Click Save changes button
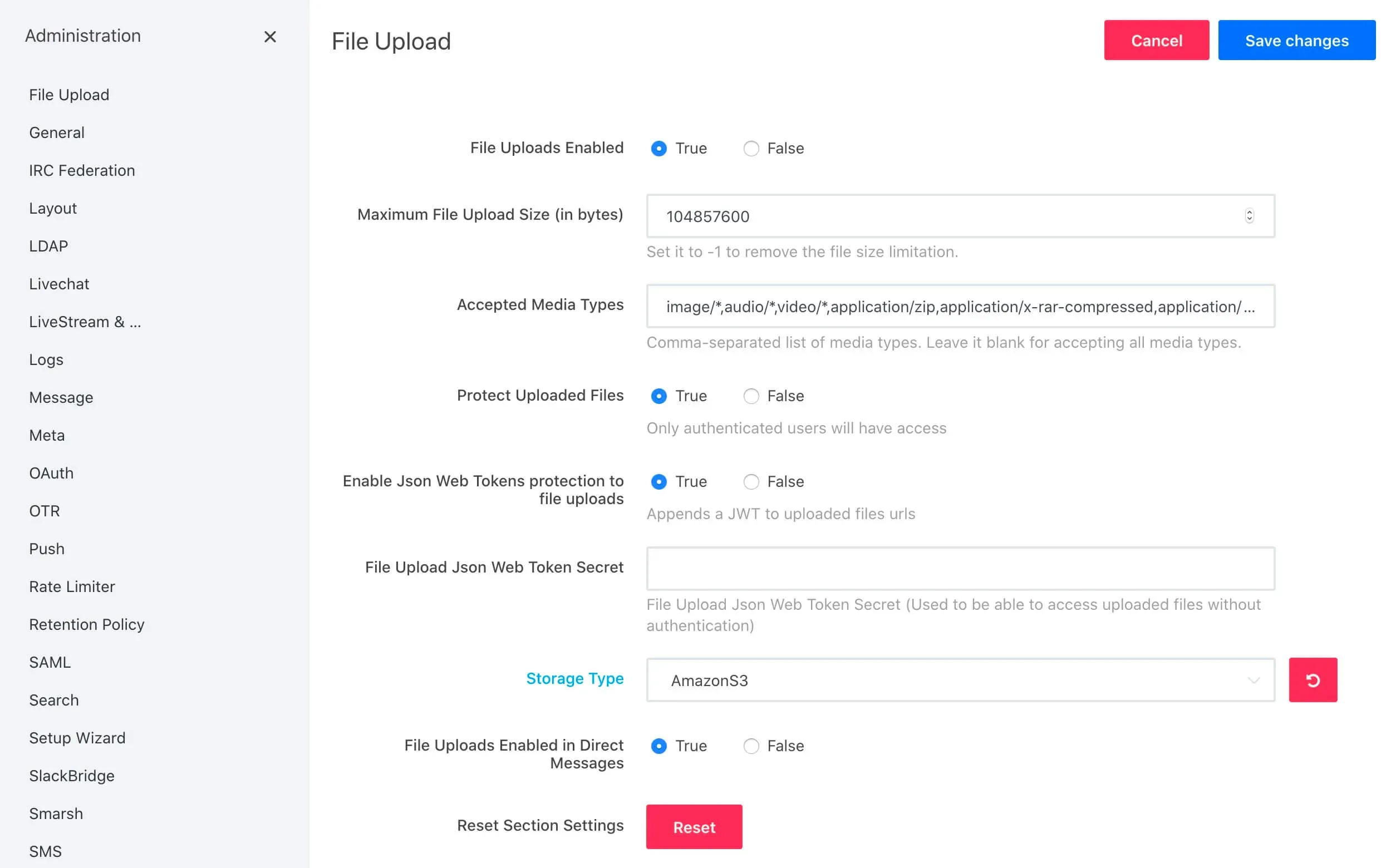This screenshot has width=1386, height=868. [x=1296, y=40]
